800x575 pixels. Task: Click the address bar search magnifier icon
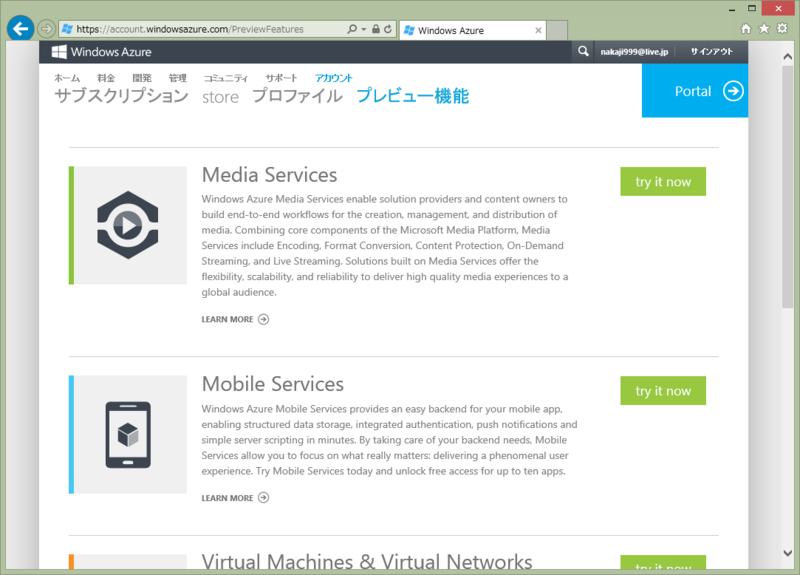352,29
